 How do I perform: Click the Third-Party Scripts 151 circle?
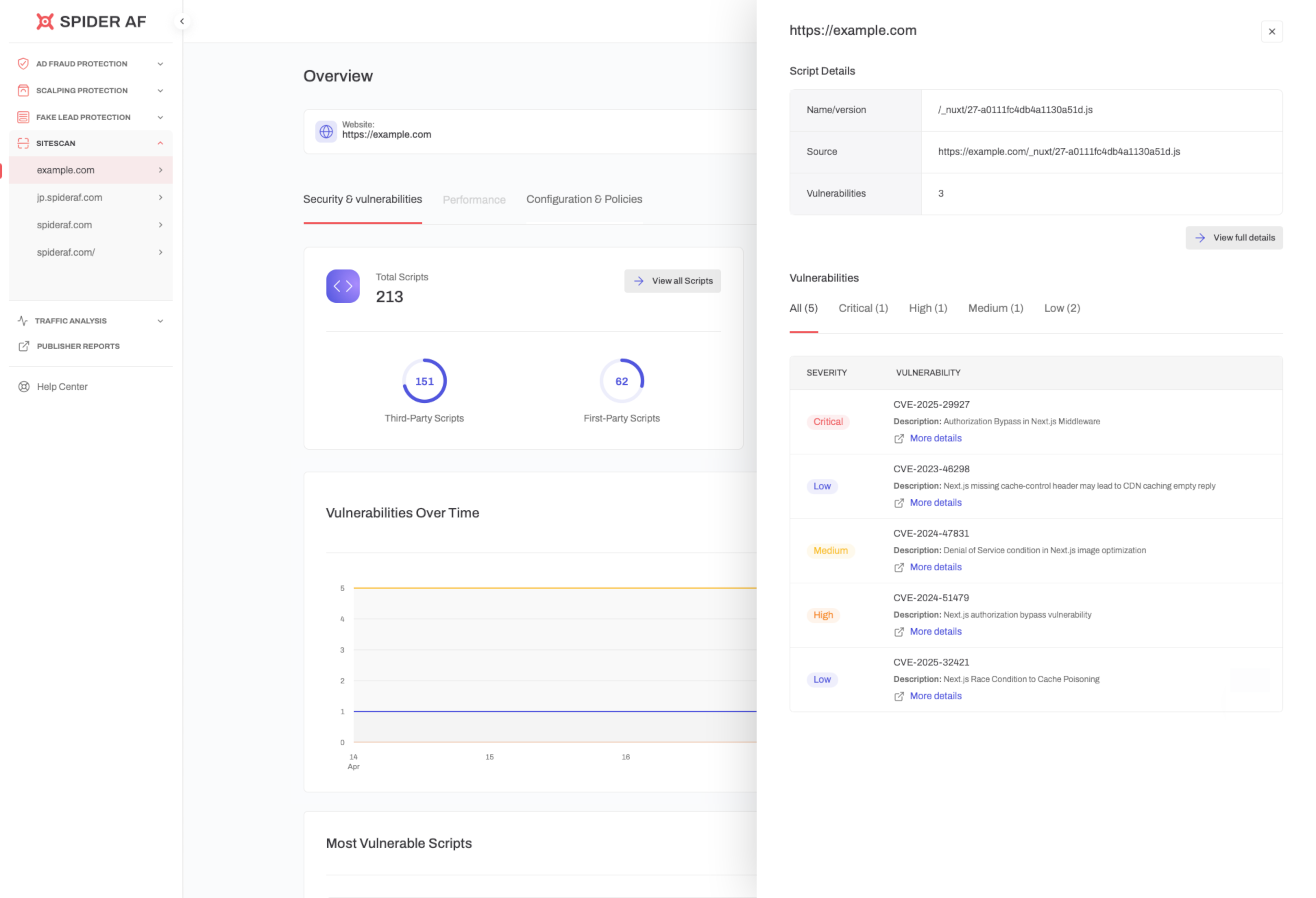click(x=425, y=381)
